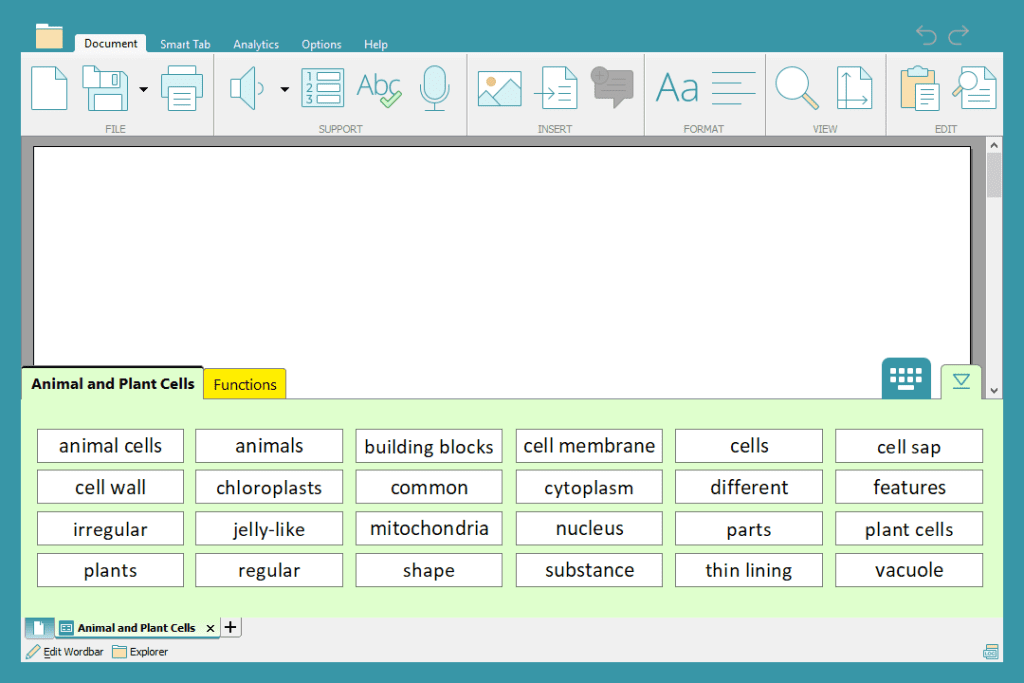
Task: Insert the phrase "thin lining"
Action: tap(749, 570)
